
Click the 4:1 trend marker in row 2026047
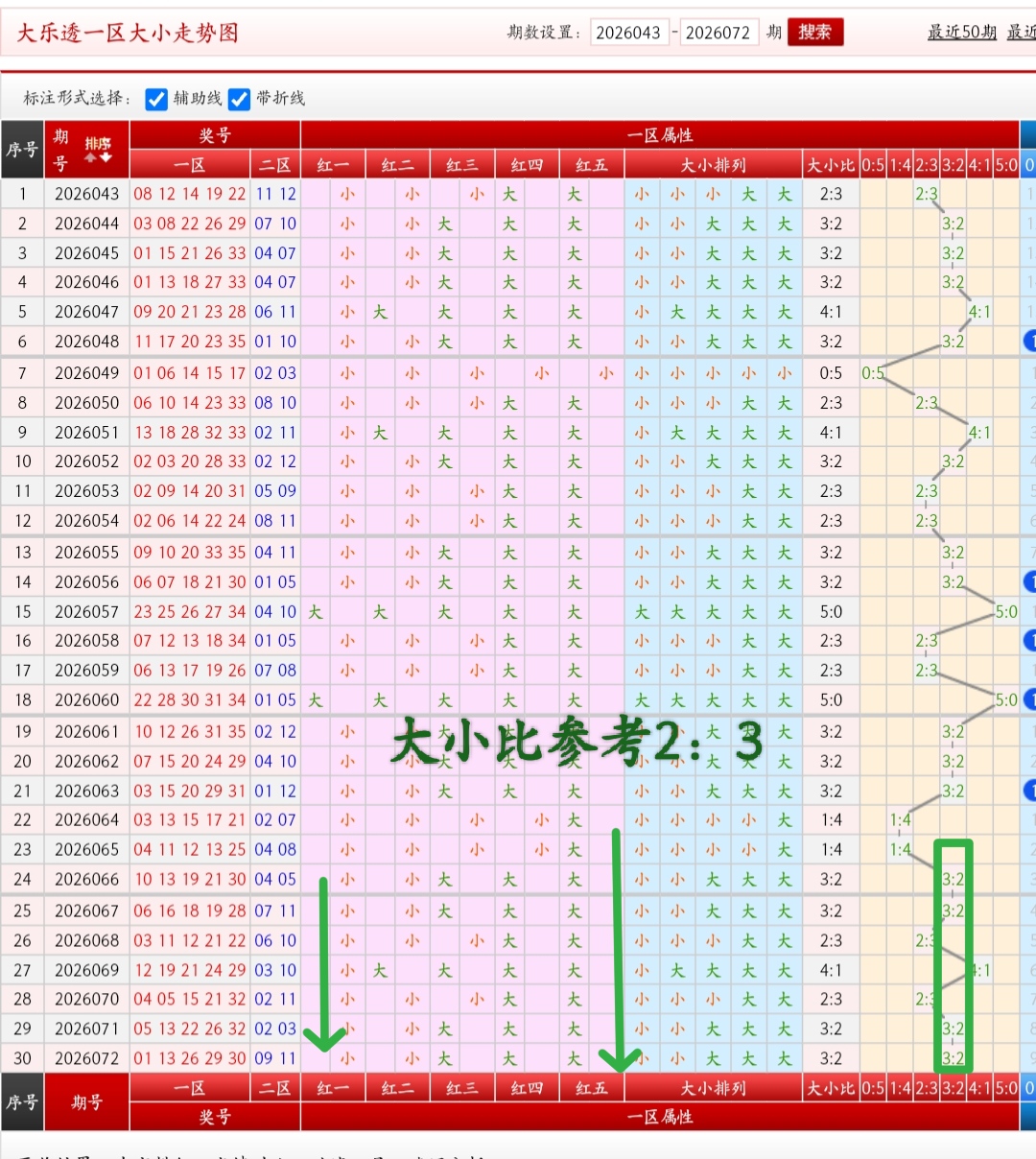[x=979, y=312]
